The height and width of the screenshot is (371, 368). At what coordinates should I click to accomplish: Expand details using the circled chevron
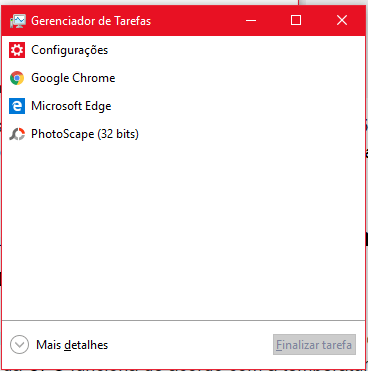pyautogui.click(x=19, y=345)
